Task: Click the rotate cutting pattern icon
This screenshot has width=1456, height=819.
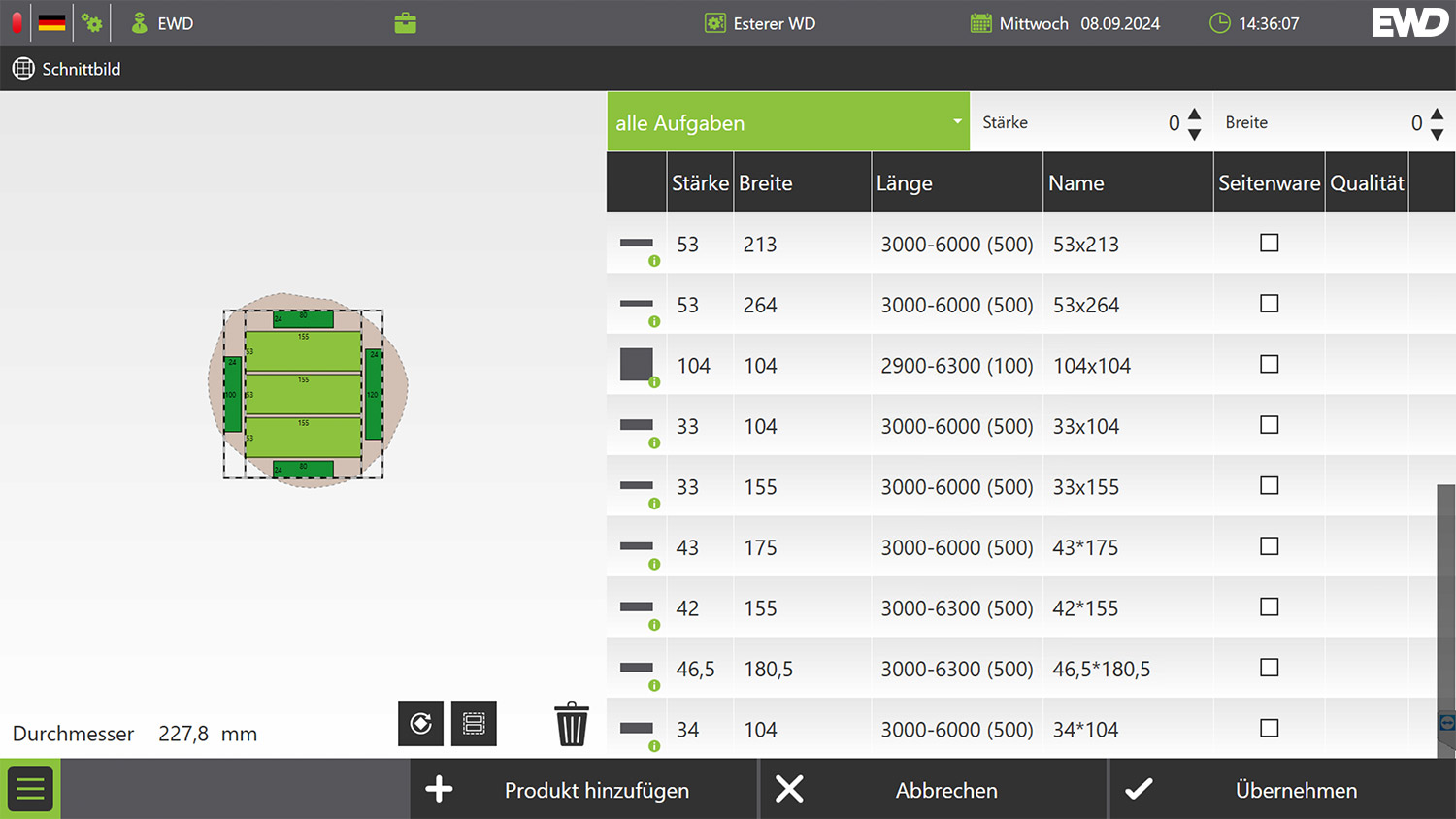Action: 420,723
